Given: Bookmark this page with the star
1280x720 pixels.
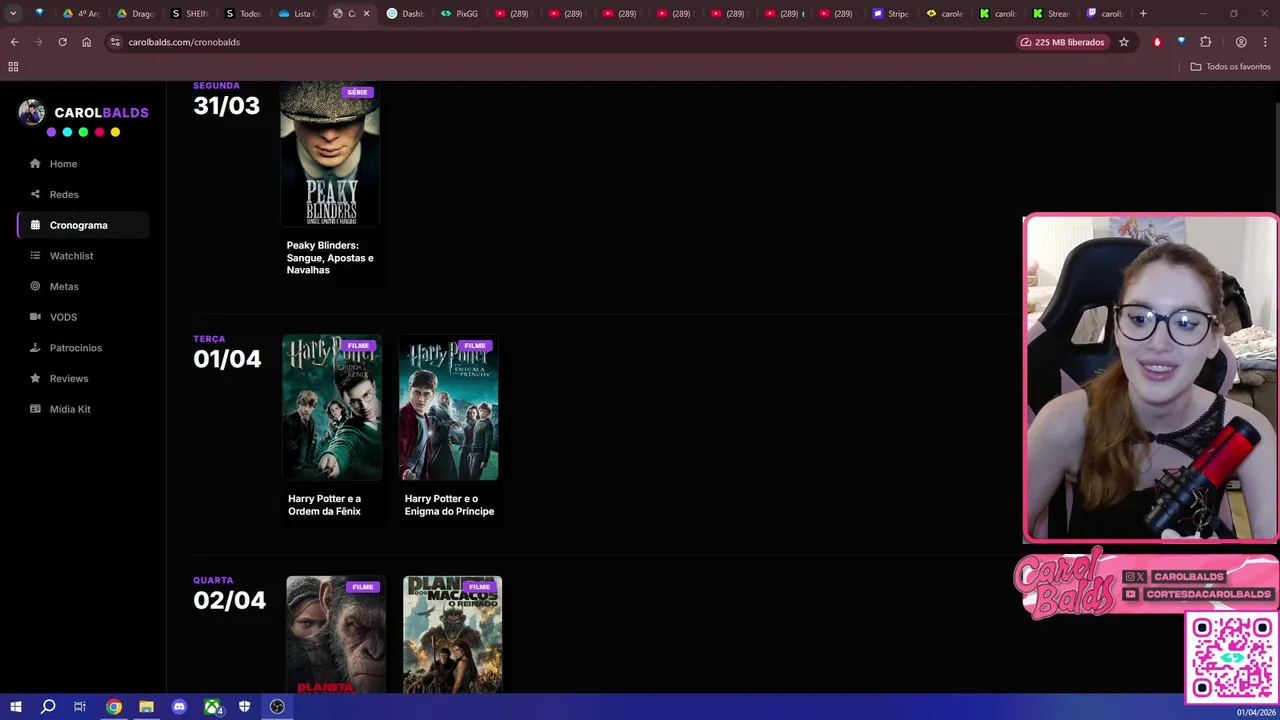Looking at the screenshot, I should click(x=1124, y=42).
